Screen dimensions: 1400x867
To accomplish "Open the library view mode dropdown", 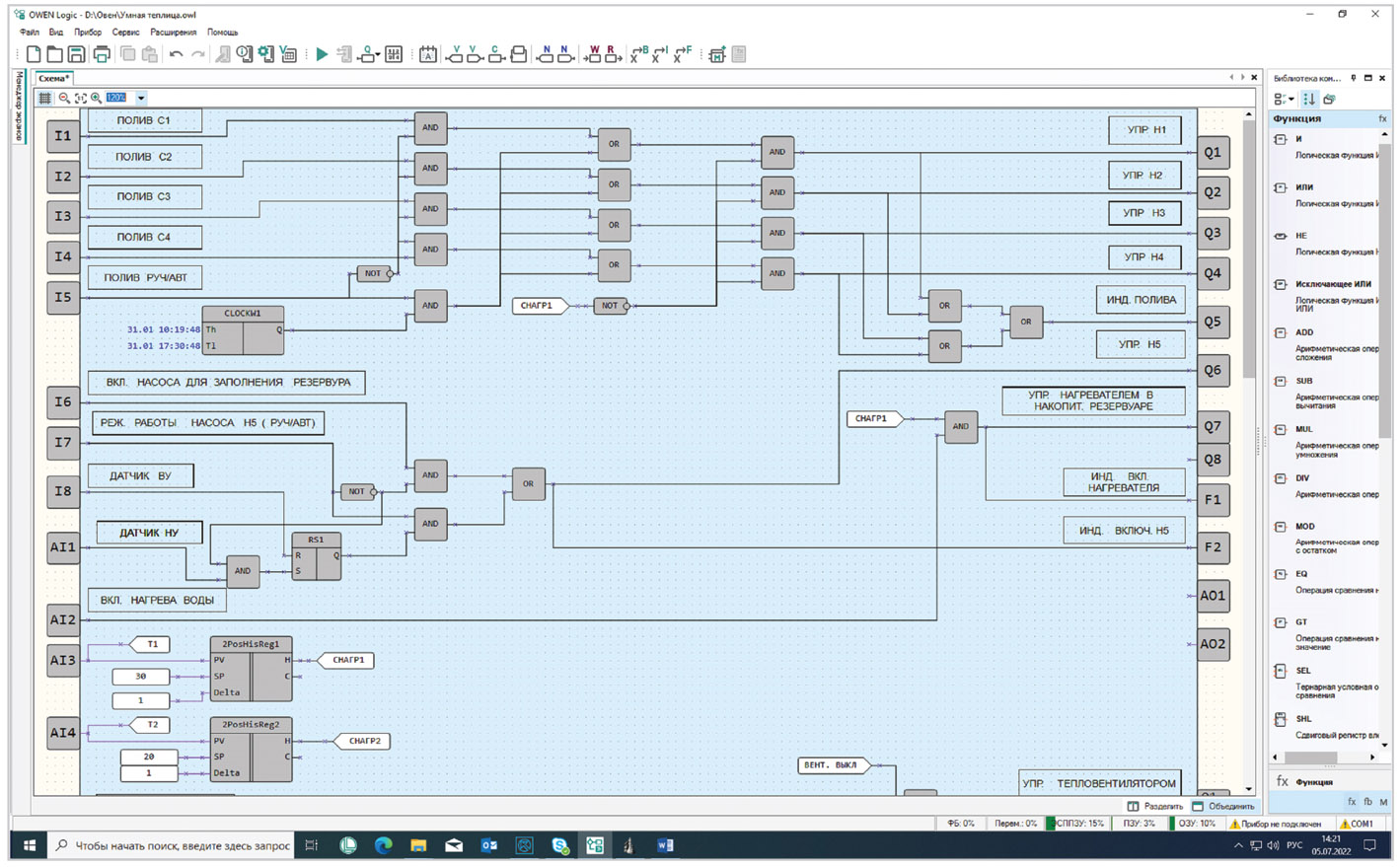I will coord(1284,99).
